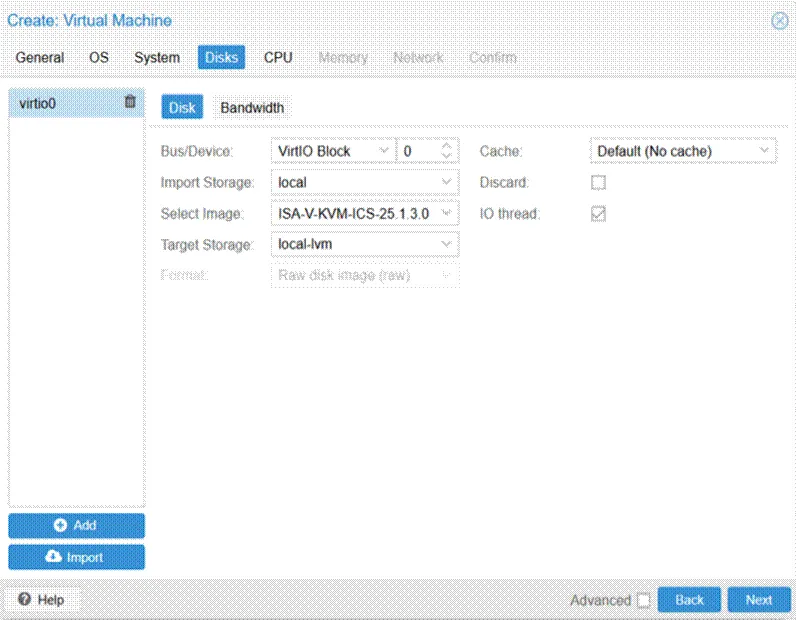Click the Help question mark button
This screenshot has height=620, width=796.
pos(42,600)
